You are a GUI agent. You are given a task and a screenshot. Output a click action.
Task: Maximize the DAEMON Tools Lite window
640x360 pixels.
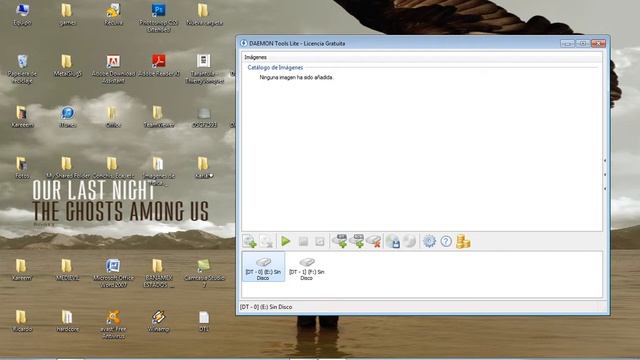tap(583, 43)
